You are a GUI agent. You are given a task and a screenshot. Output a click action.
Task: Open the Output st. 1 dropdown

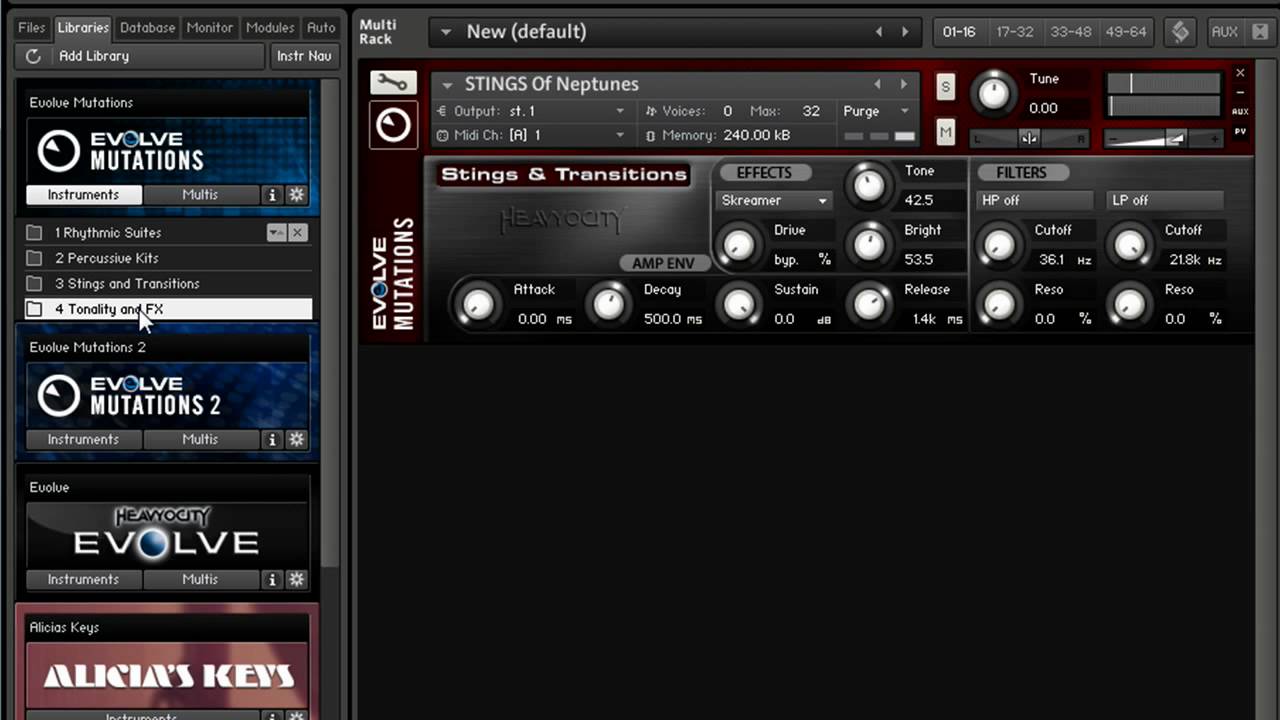(620, 111)
